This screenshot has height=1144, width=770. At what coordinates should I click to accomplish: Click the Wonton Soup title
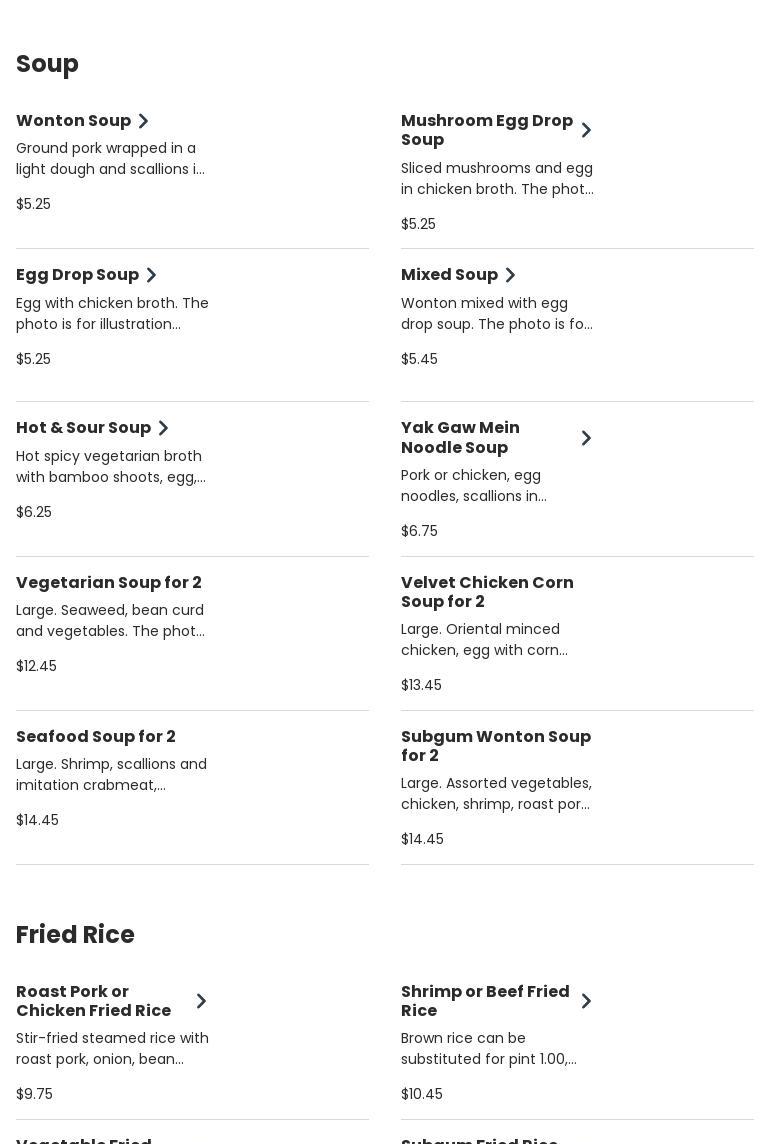tap(73, 121)
